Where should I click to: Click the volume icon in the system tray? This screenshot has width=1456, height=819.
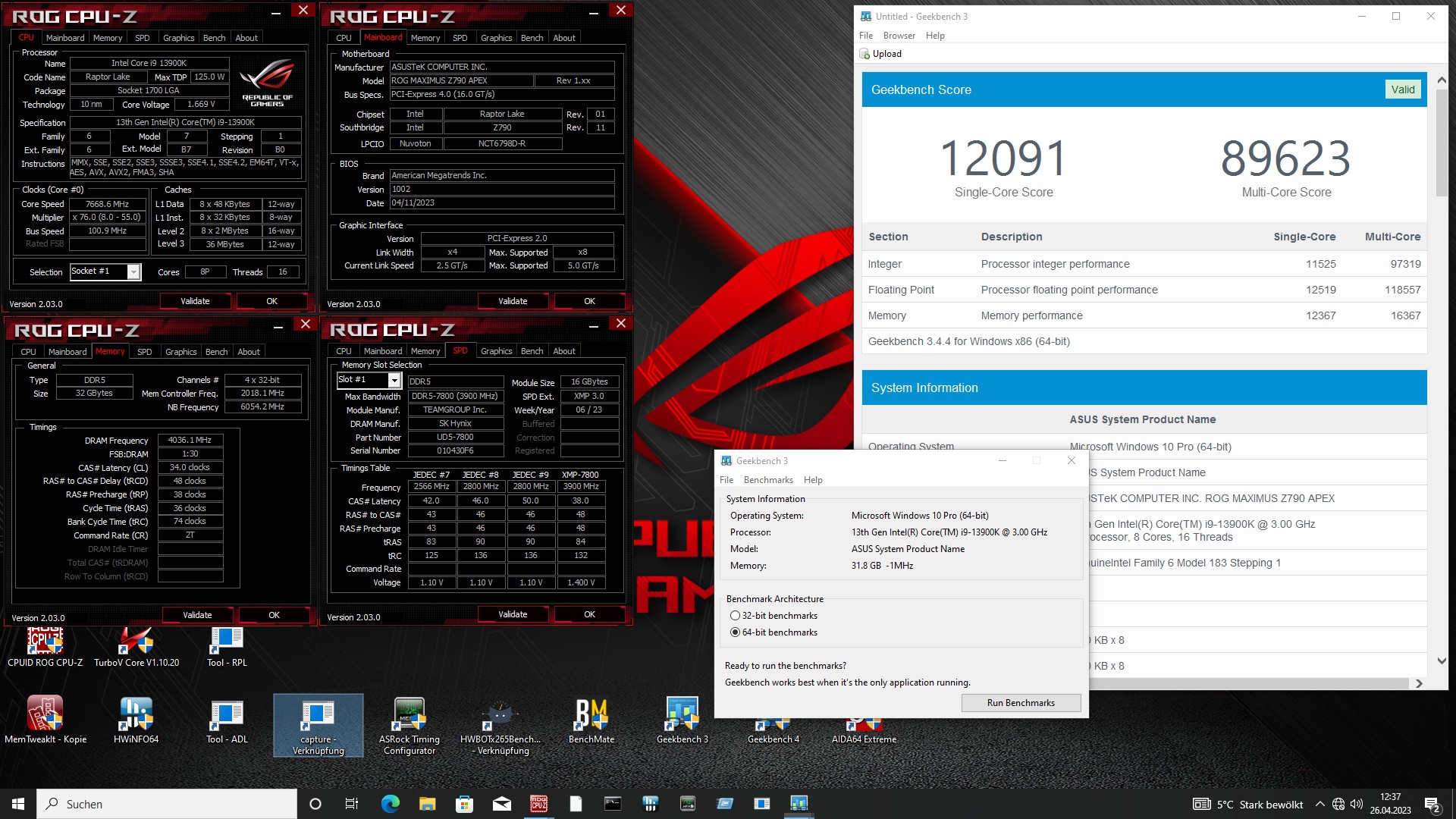coord(1357,805)
